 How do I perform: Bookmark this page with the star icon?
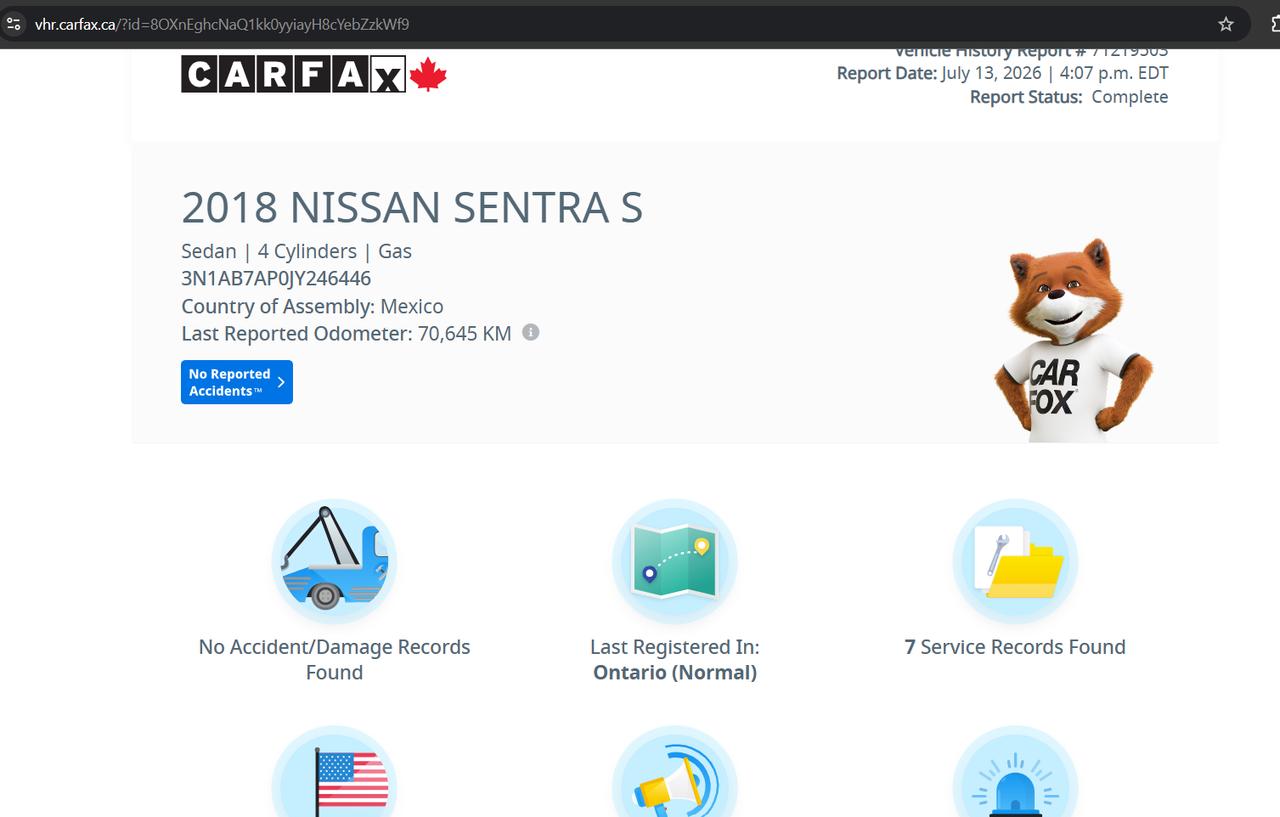(1226, 24)
